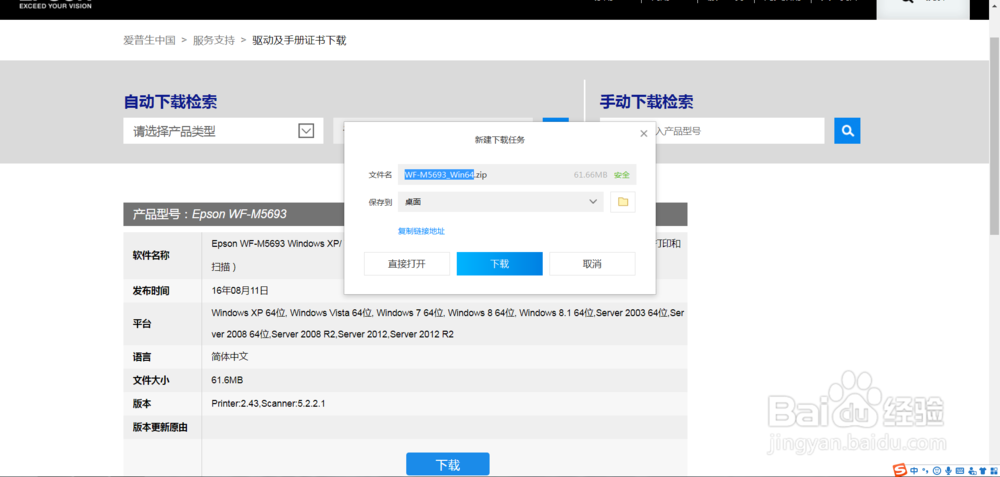The width and height of the screenshot is (1000, 477).
Task: Toggle the 中 Chinese/English input mode
Action: (914, 471)
